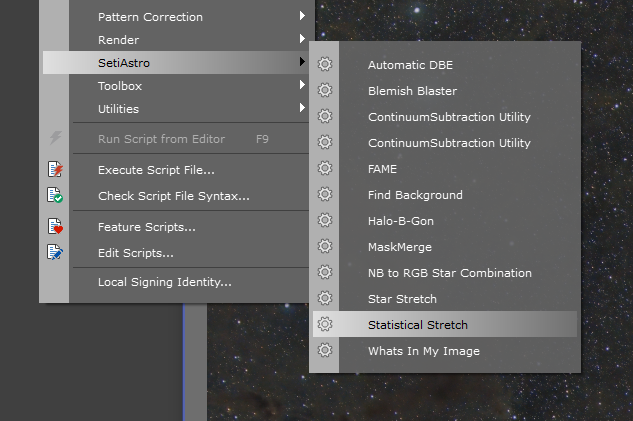Expand the Render submenu arrow
The image size is (633, 421).
pyautogui.click(x=302, y=40)
